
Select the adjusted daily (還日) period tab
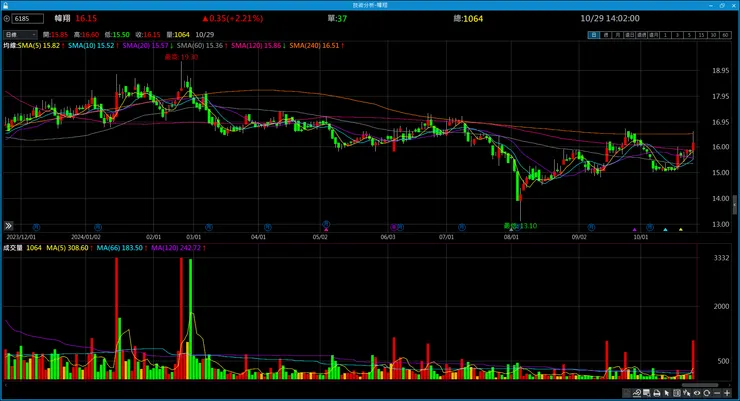(630, 35)
